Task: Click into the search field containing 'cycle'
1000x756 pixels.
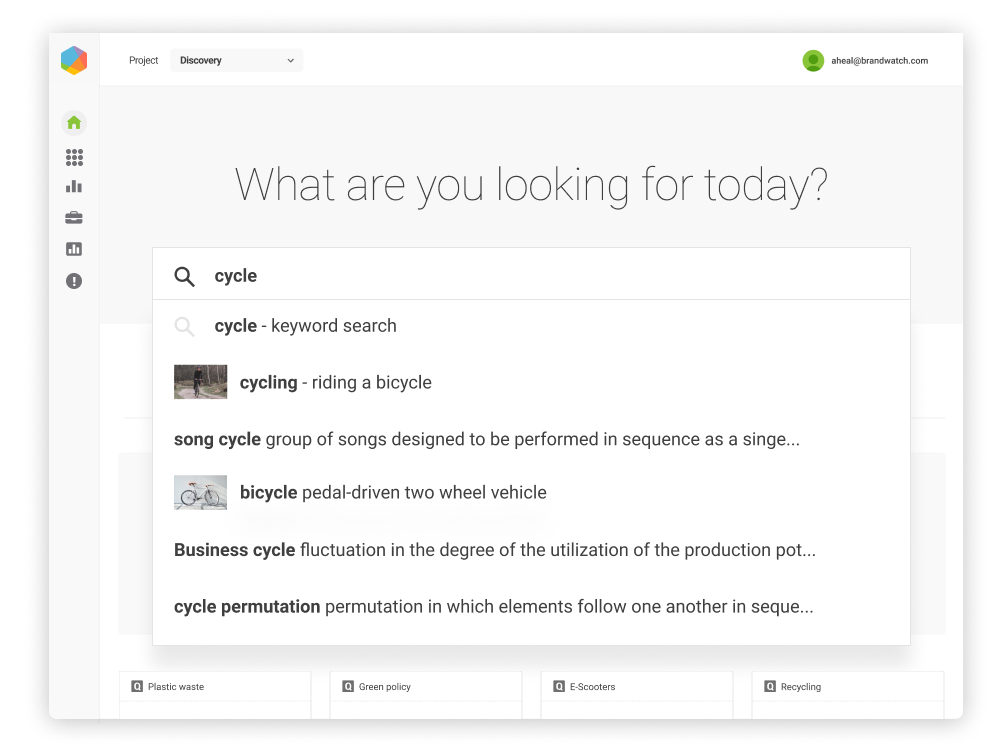Action: tap(550, 276)
